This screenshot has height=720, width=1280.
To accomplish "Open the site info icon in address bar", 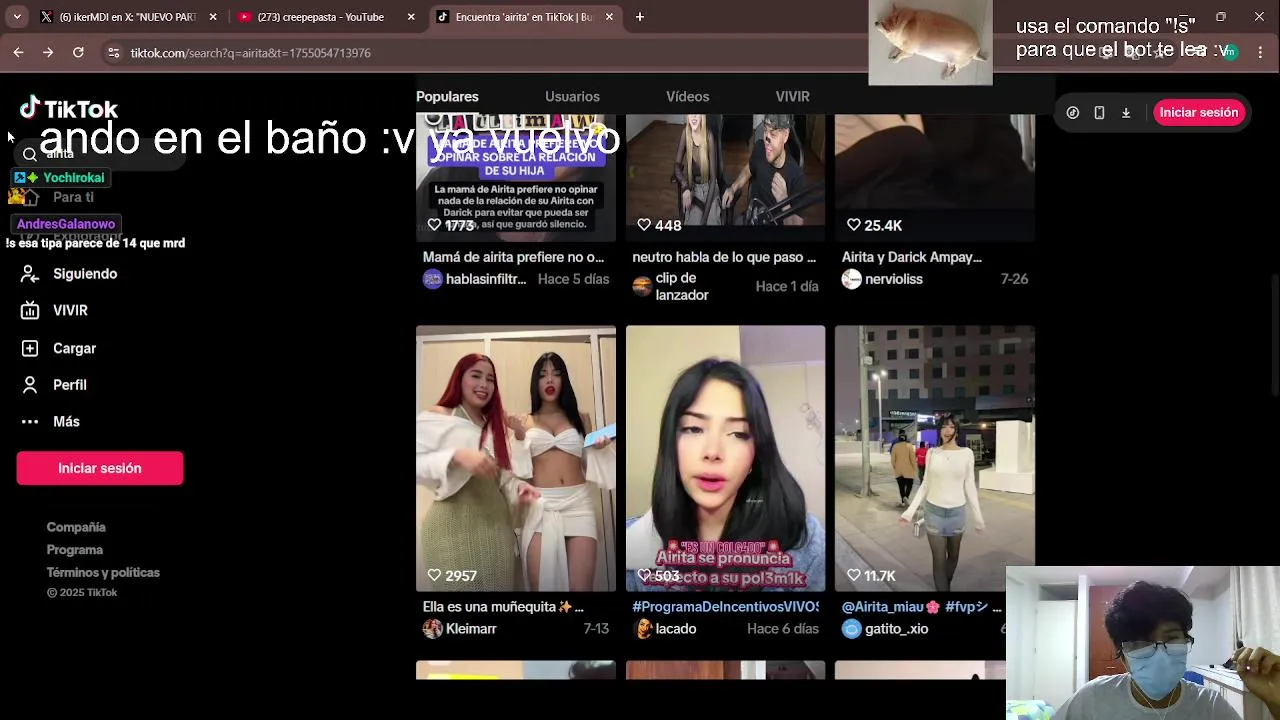I will [x=113, y=52].
